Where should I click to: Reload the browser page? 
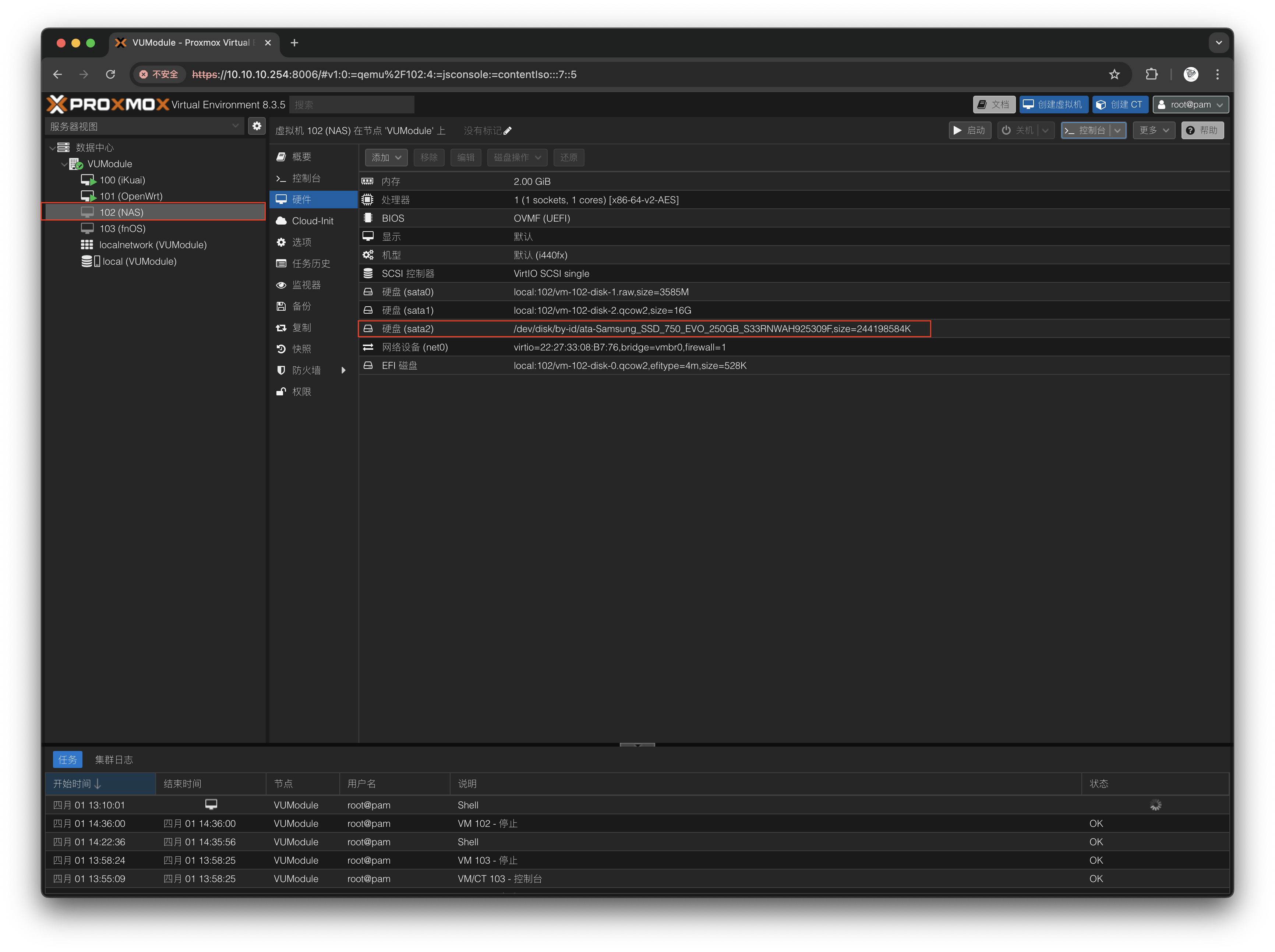coord(111,74)
